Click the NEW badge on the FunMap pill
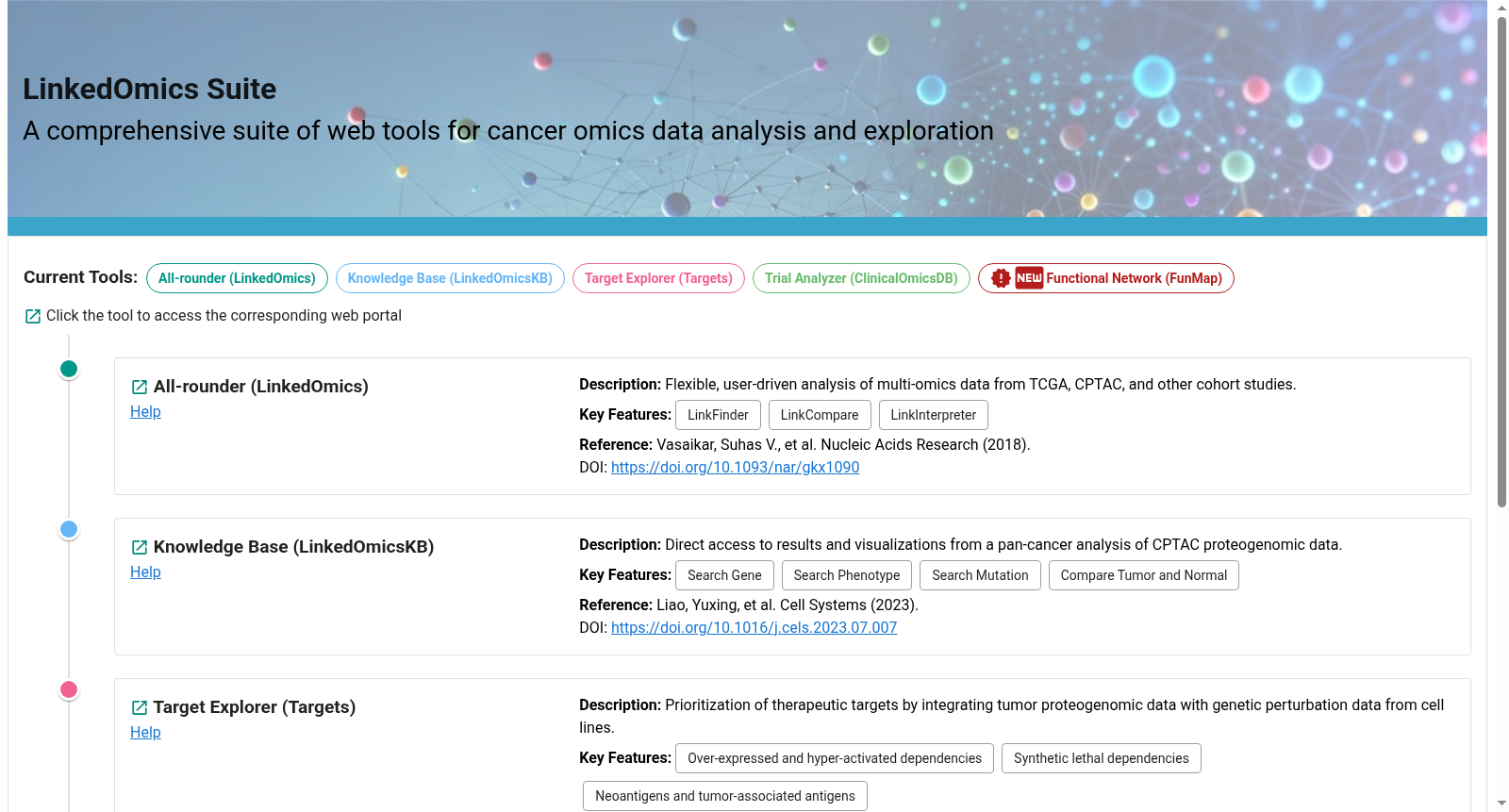 point(1029,278)
